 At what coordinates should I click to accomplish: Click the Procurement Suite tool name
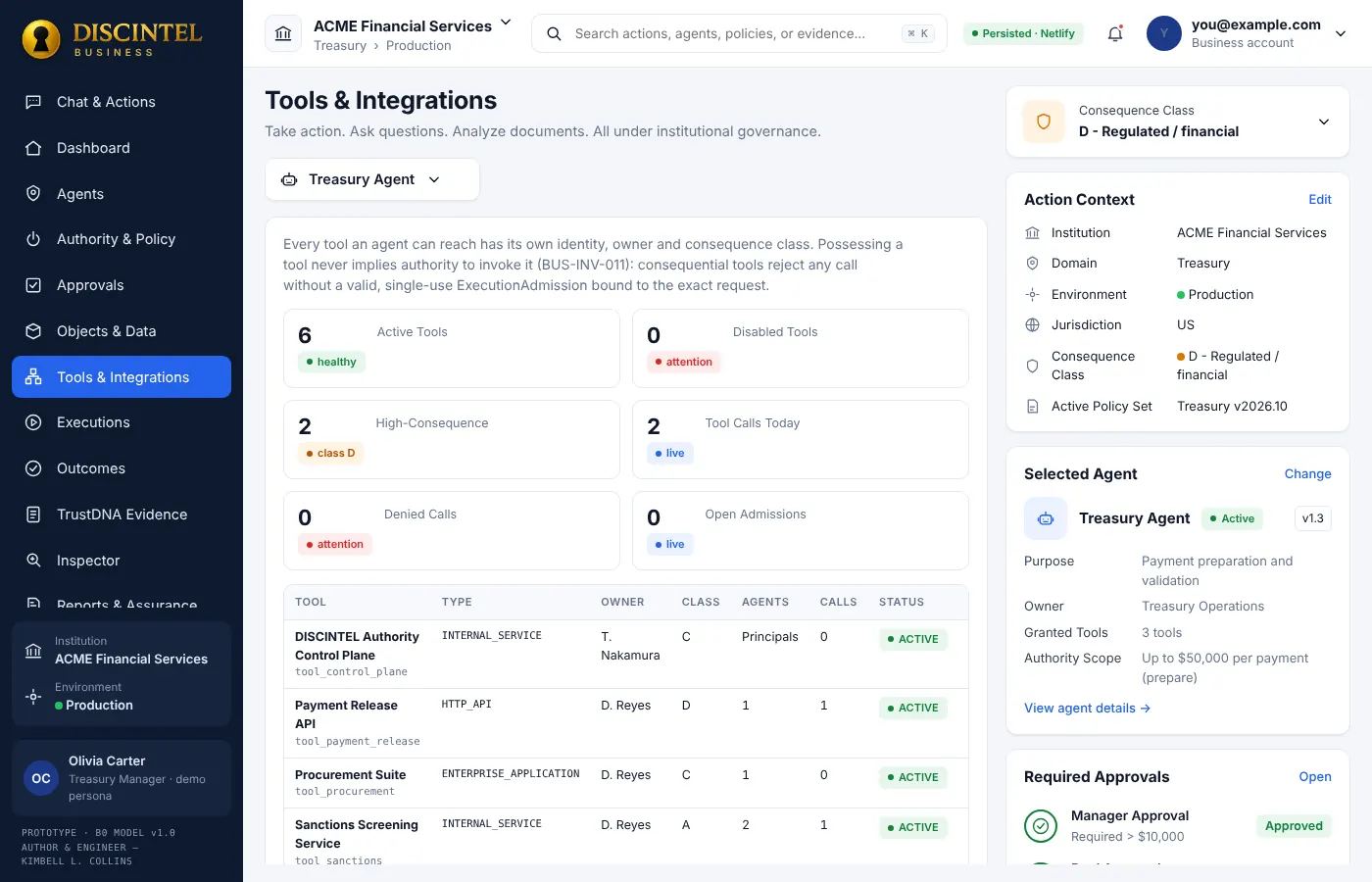(350, 775)
